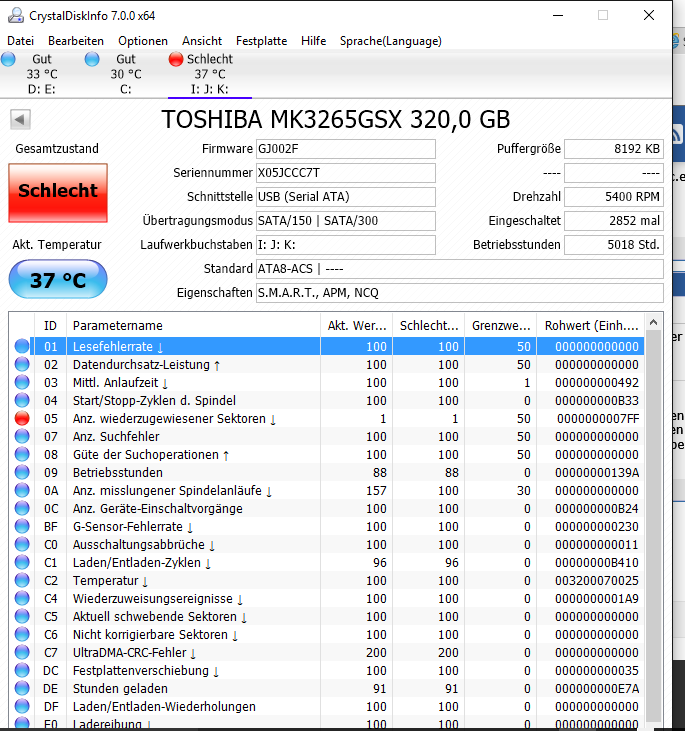
Task: Open the Ansicht menu
Action: pos(202,41)
